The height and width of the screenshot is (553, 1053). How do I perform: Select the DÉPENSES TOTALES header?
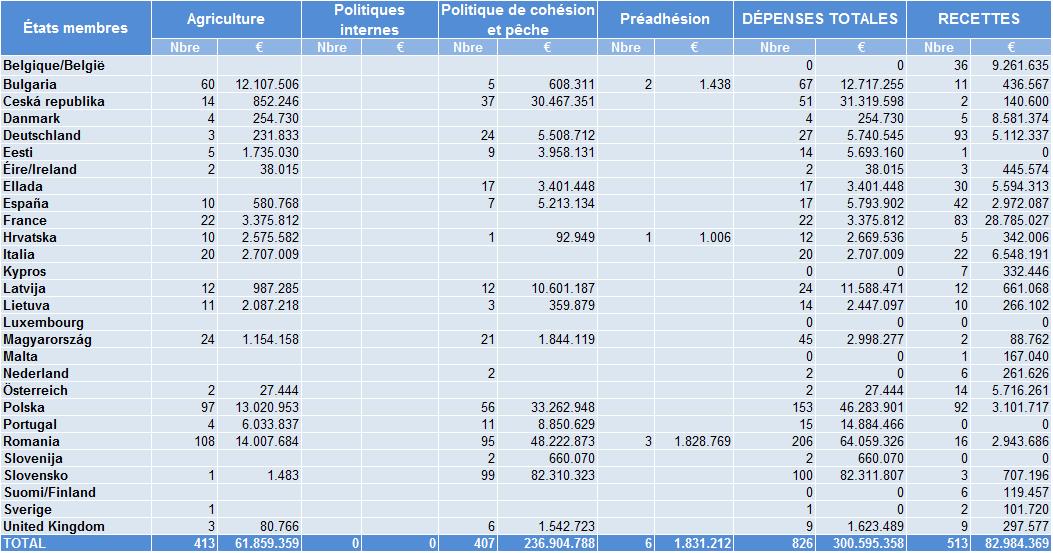click(x=820, y=19)
